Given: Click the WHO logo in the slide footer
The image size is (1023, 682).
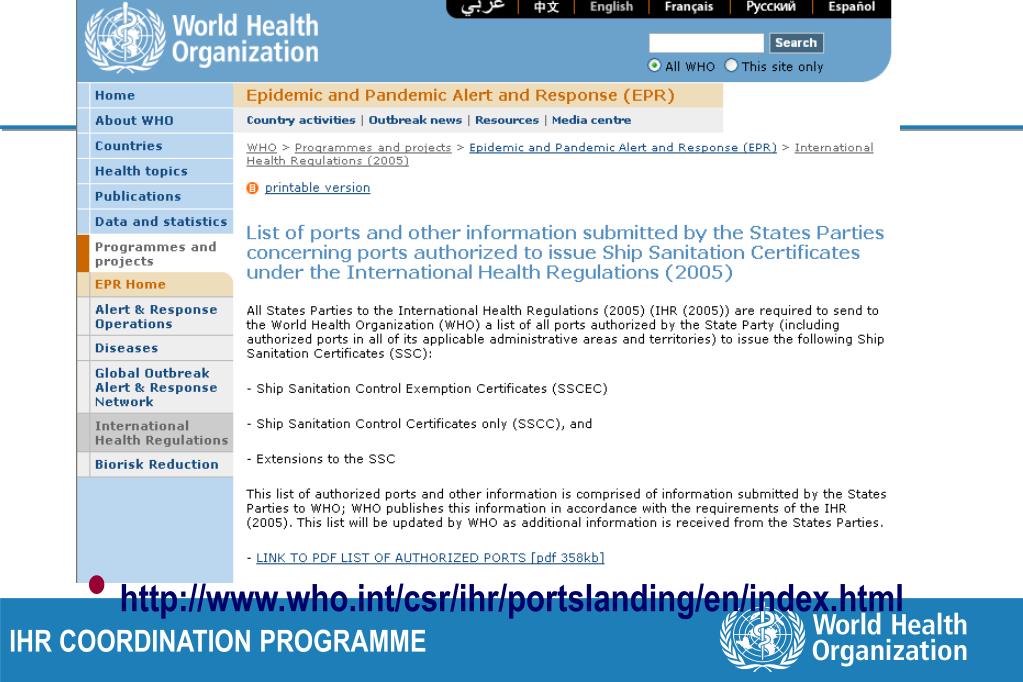Looking at the screenshot, I should pyautogui.click(x=844, y=639).
